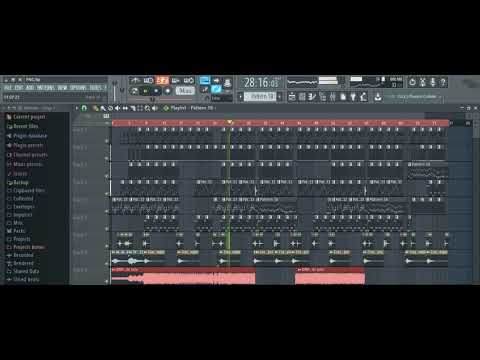Select the Select tool in playlist toolbar

(x=140, y=108)
